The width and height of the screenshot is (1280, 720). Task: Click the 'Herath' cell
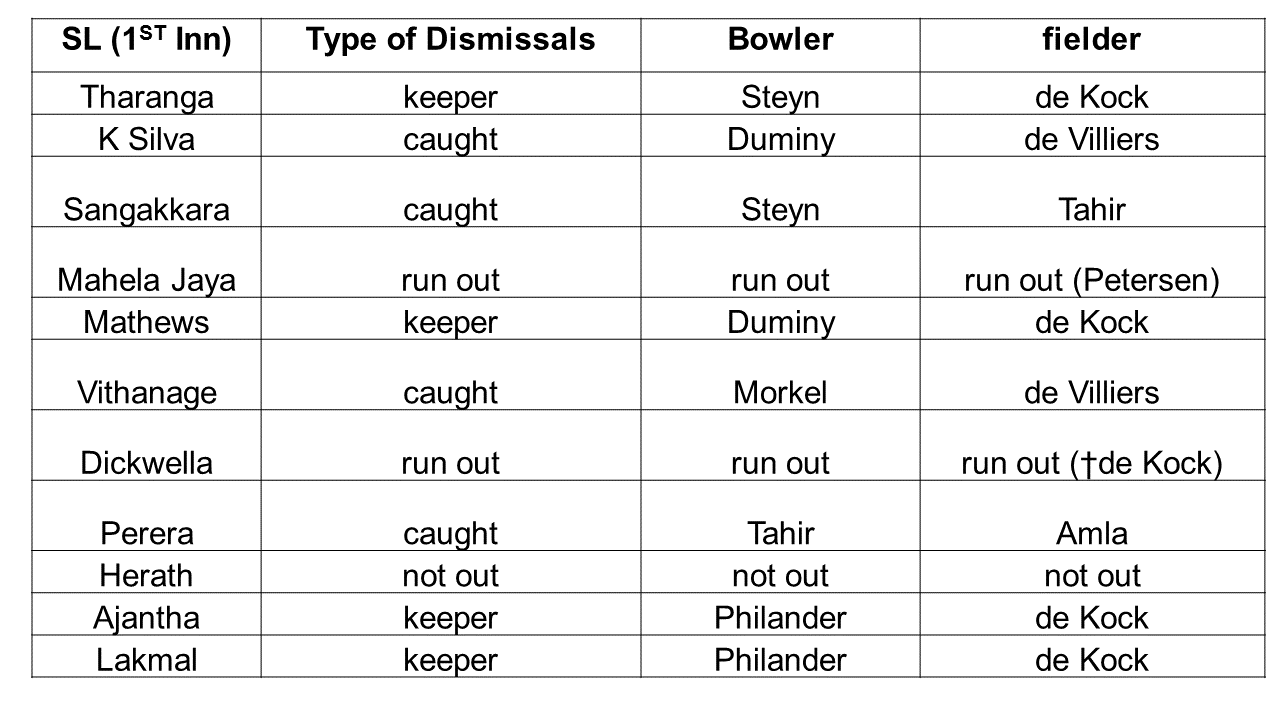tap(146, 575)
